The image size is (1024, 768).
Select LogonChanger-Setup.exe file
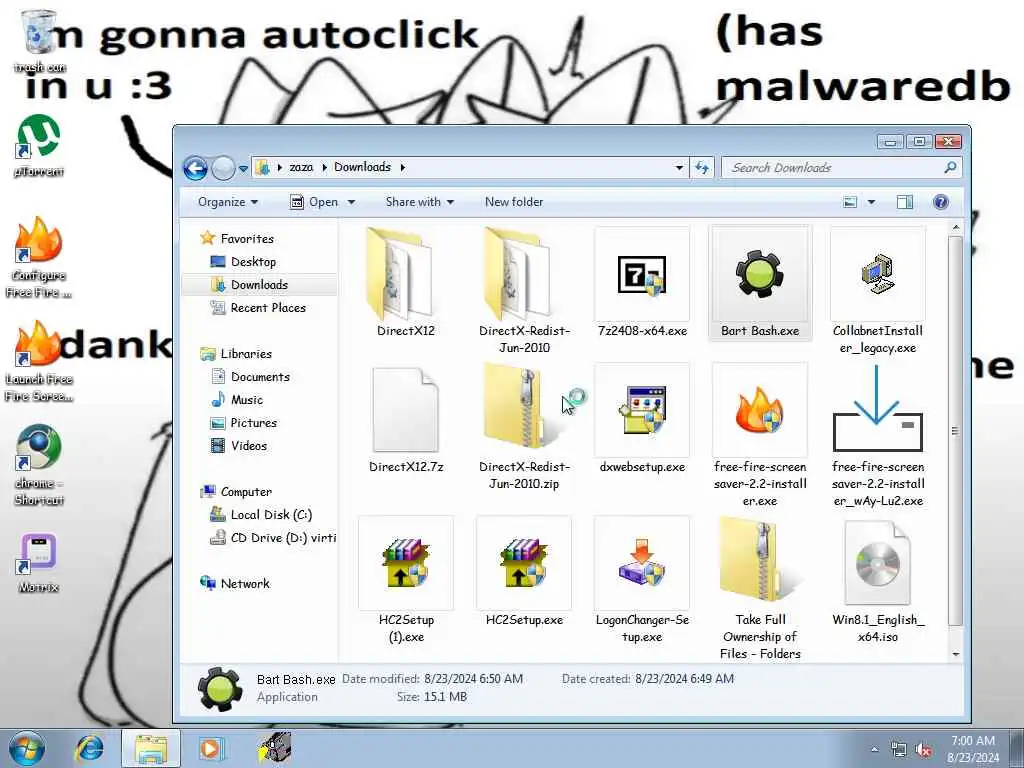[x=642, y=580]
